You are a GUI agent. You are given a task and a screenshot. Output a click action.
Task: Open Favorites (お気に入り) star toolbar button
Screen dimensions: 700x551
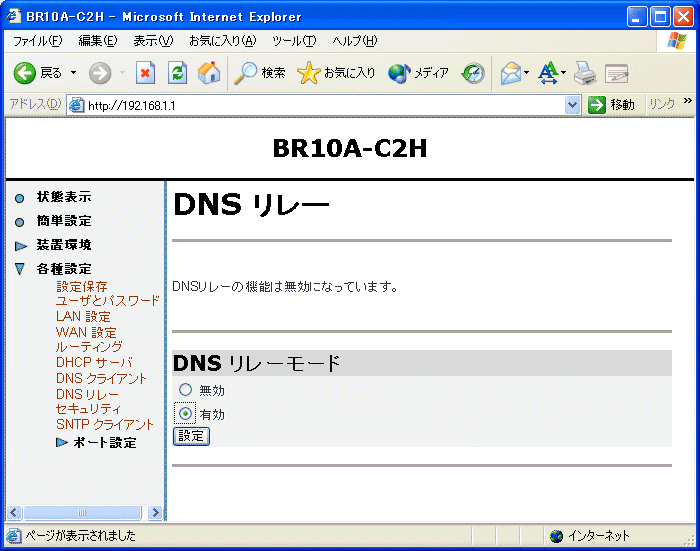click(x=336, y=73)
